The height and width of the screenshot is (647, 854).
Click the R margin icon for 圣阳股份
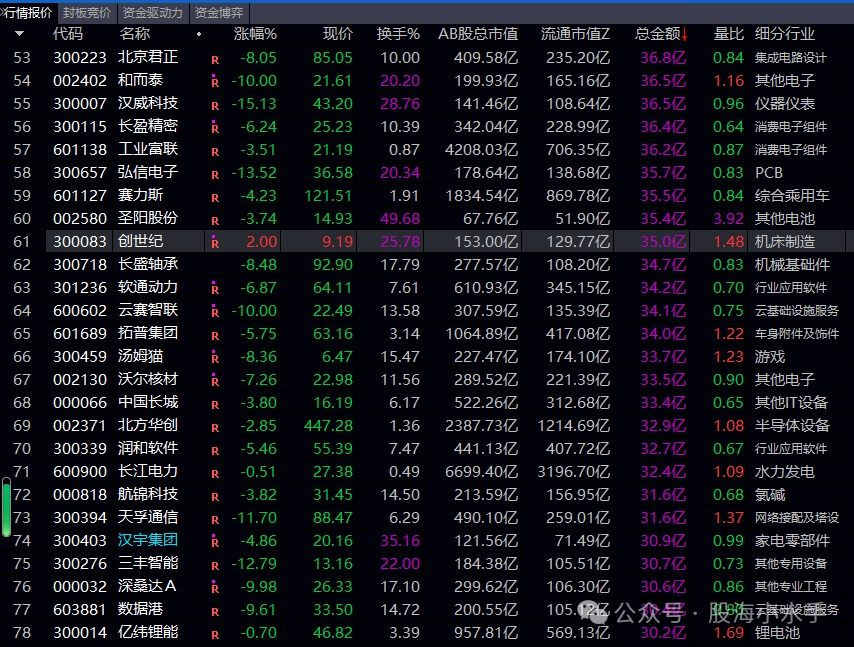click(x=215, y=220)
